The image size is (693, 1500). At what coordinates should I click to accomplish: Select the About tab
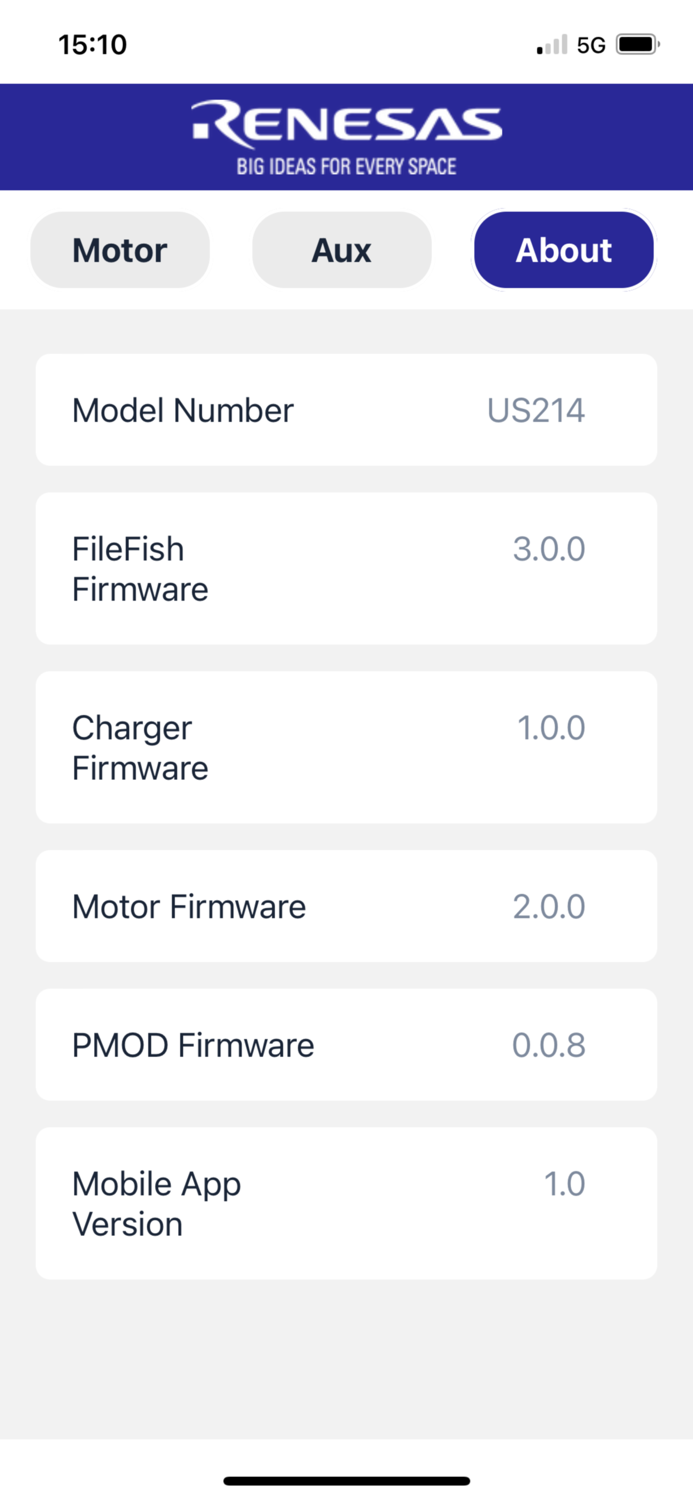(x=563, y=250)
